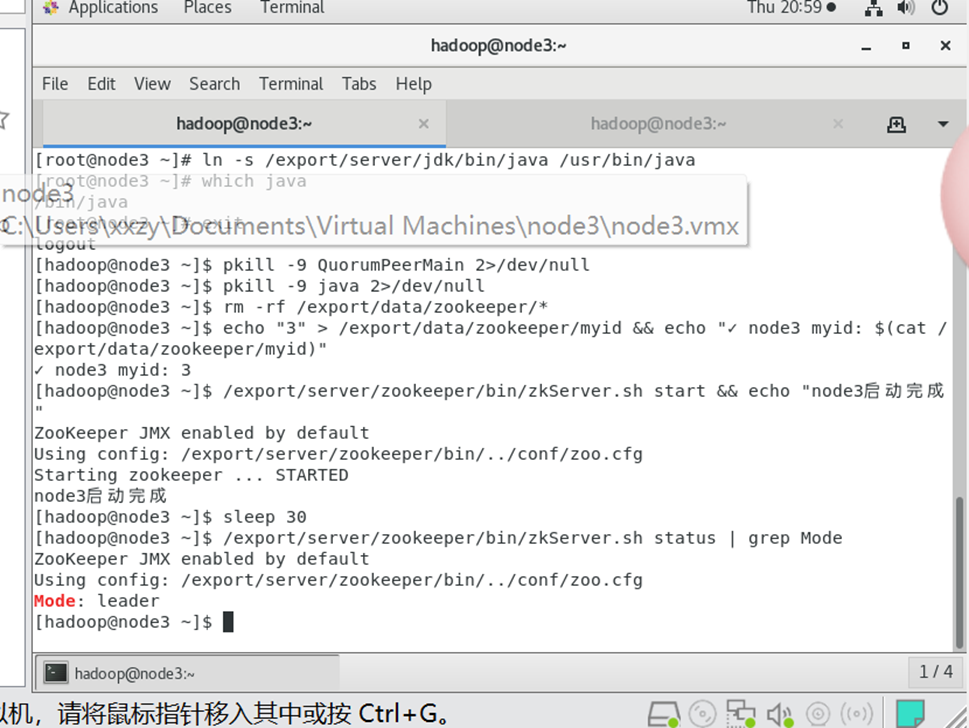Click the volume speaker icon in top bar
This screenshot has height=728, width=969.
pyautogui.click(x=906, y=8)
